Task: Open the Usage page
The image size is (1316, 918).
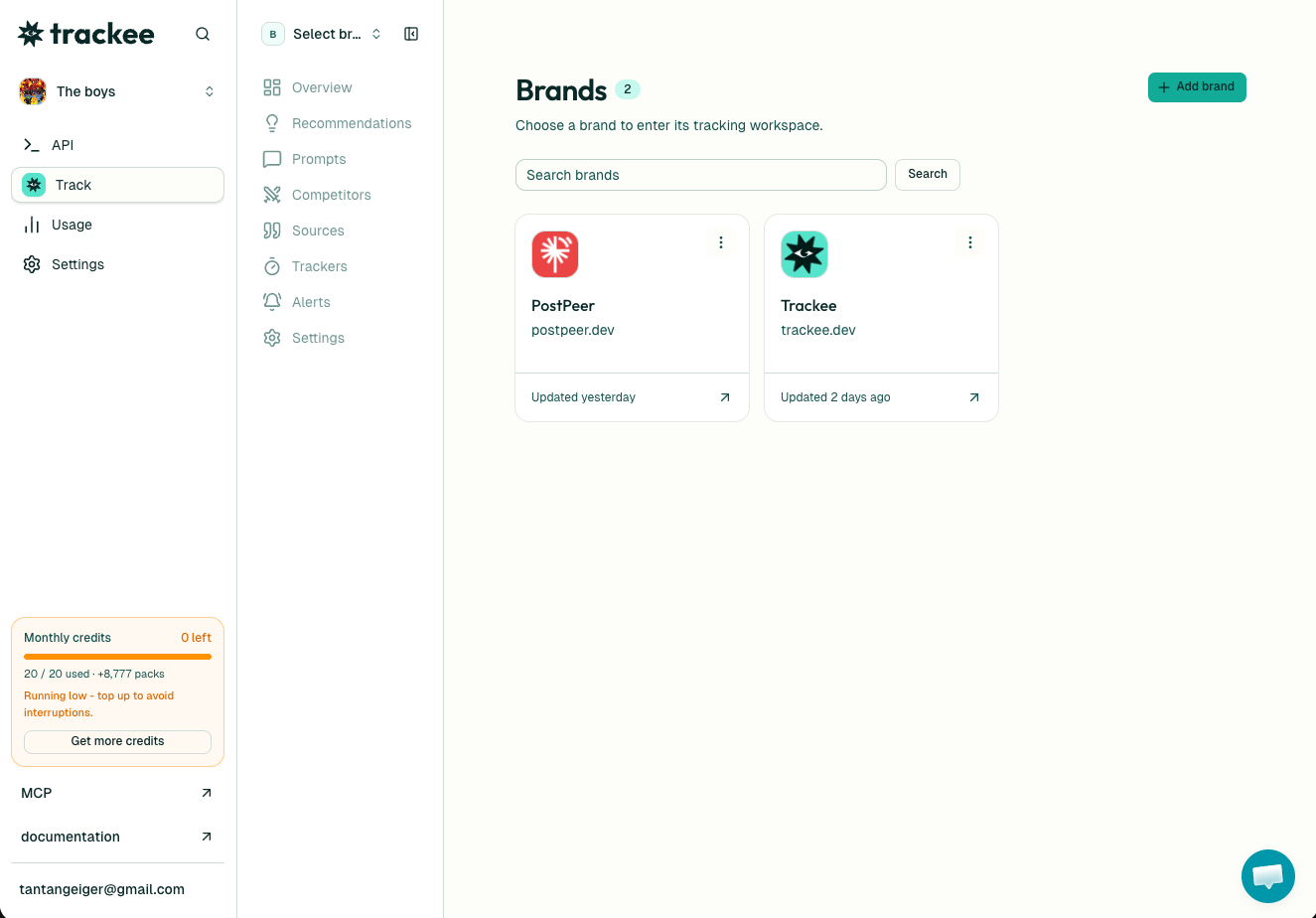Action: 117,225
